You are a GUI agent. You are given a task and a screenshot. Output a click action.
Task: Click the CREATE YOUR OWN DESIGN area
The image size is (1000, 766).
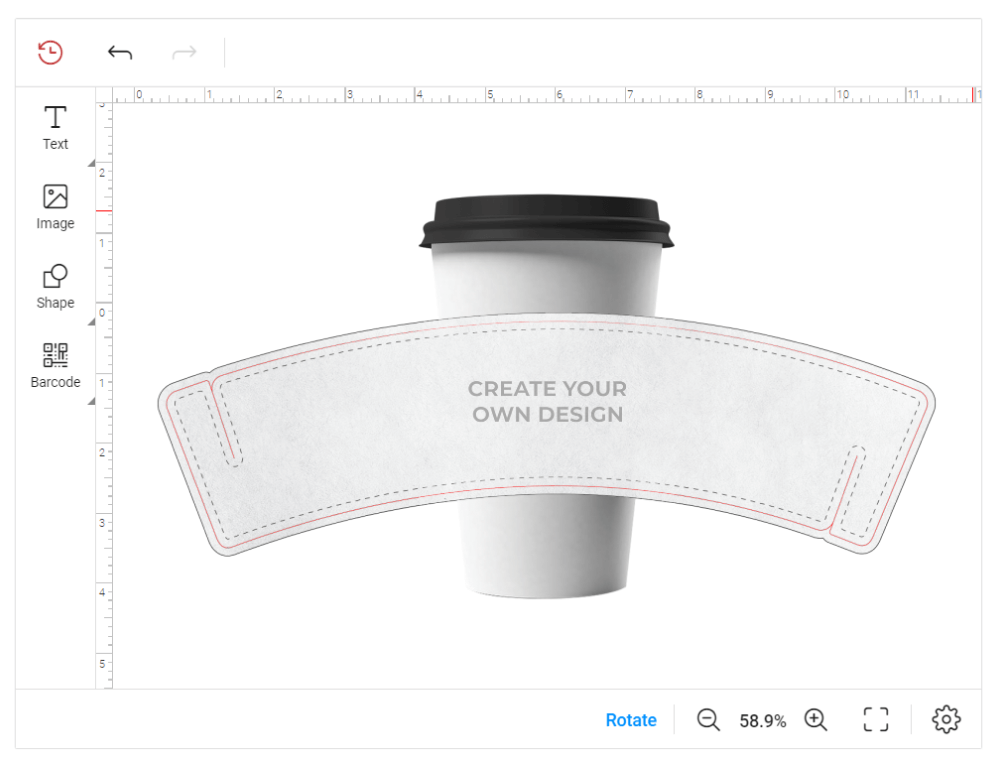point(547,401)
